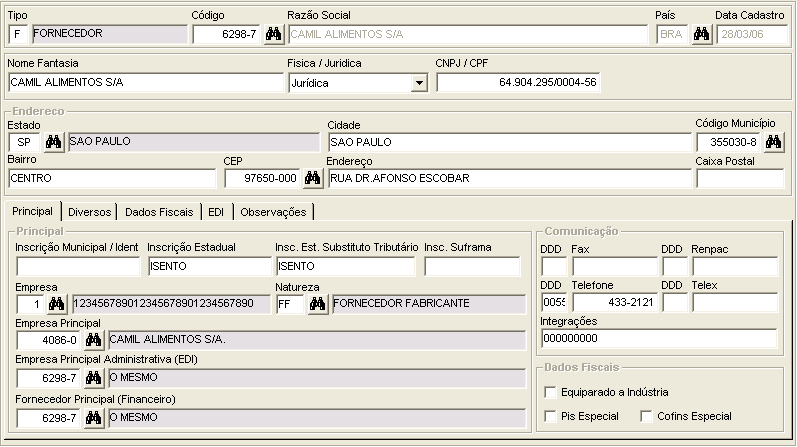Click the CNPJ / CPF field
This screenshot has height=447, width=797.
(x=518, y=82)
